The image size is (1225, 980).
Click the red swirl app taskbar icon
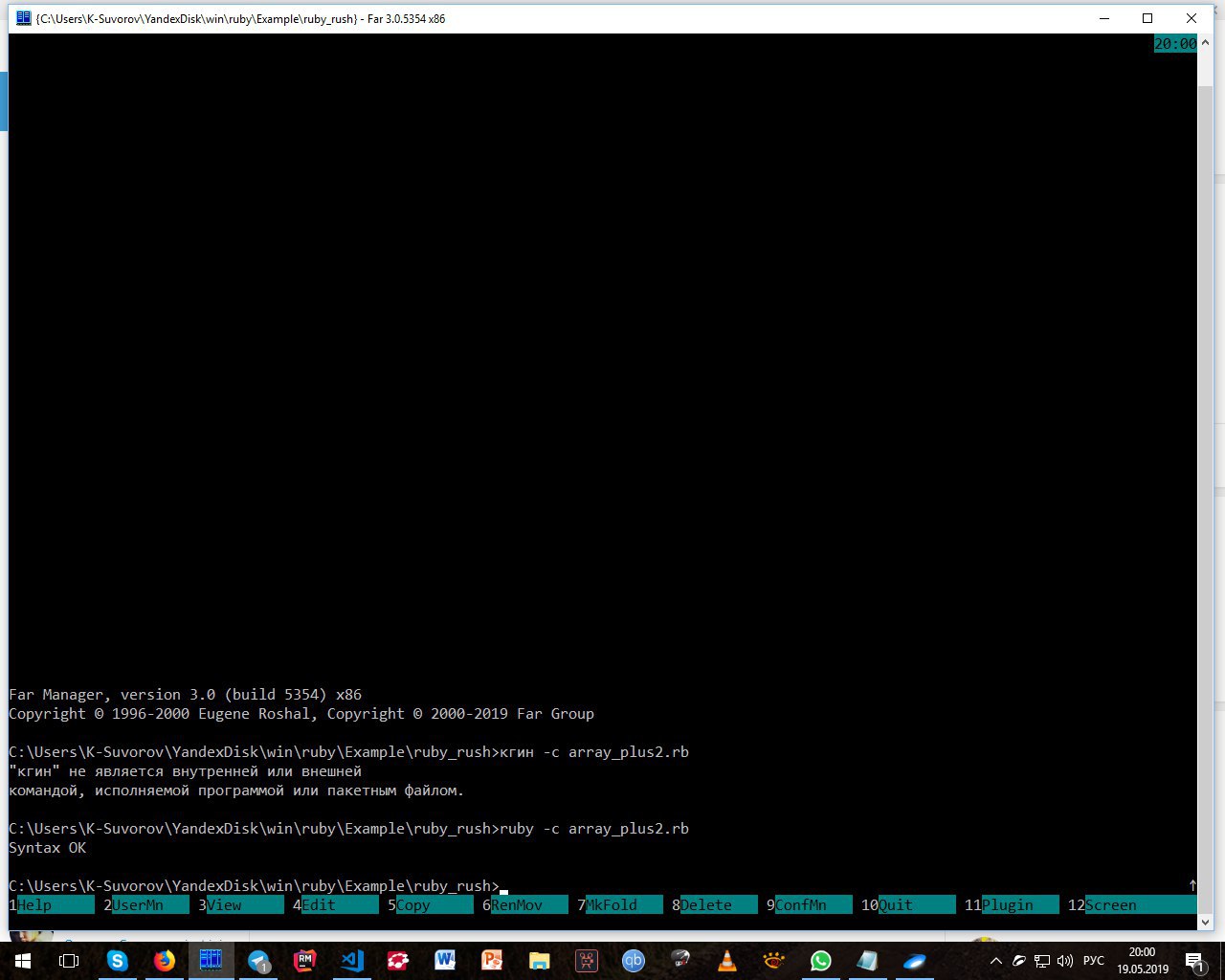coord(399,960)
